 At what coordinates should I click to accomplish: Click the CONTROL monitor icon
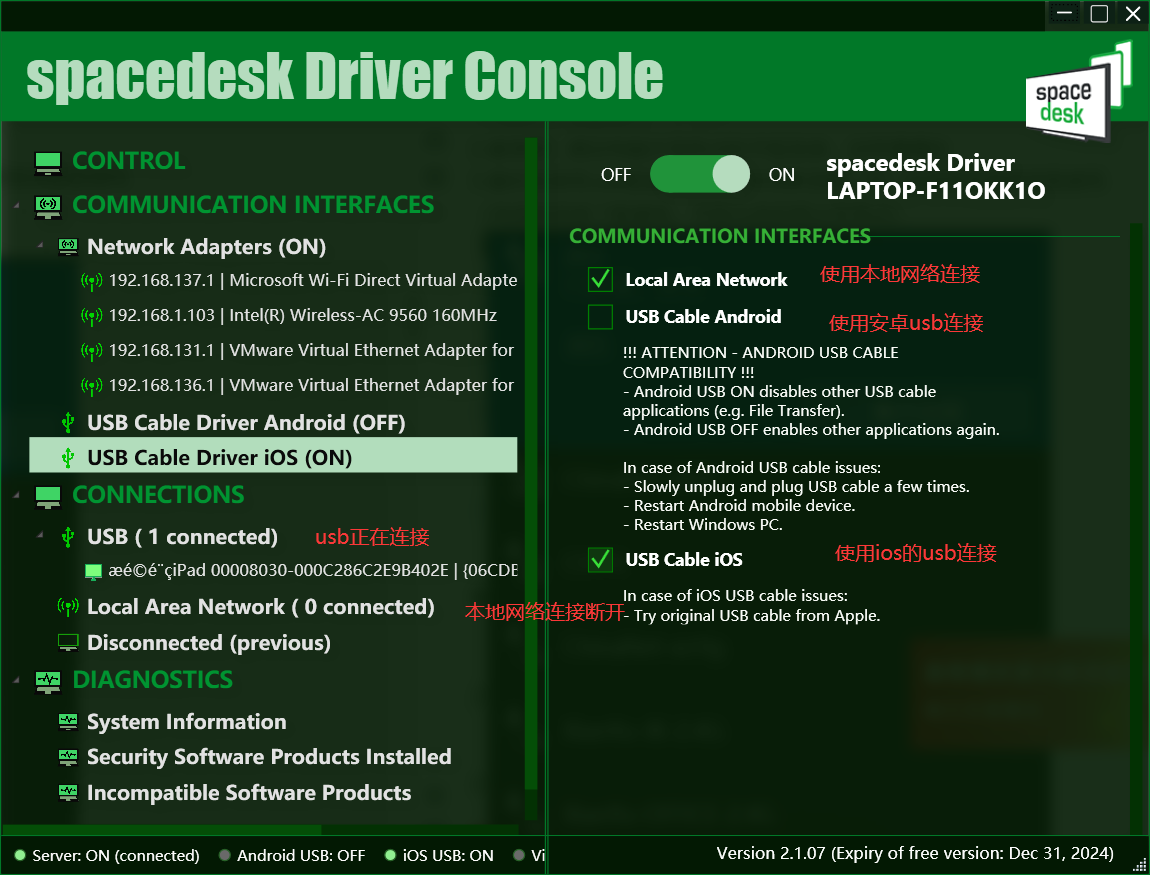(x=48, y=163)
